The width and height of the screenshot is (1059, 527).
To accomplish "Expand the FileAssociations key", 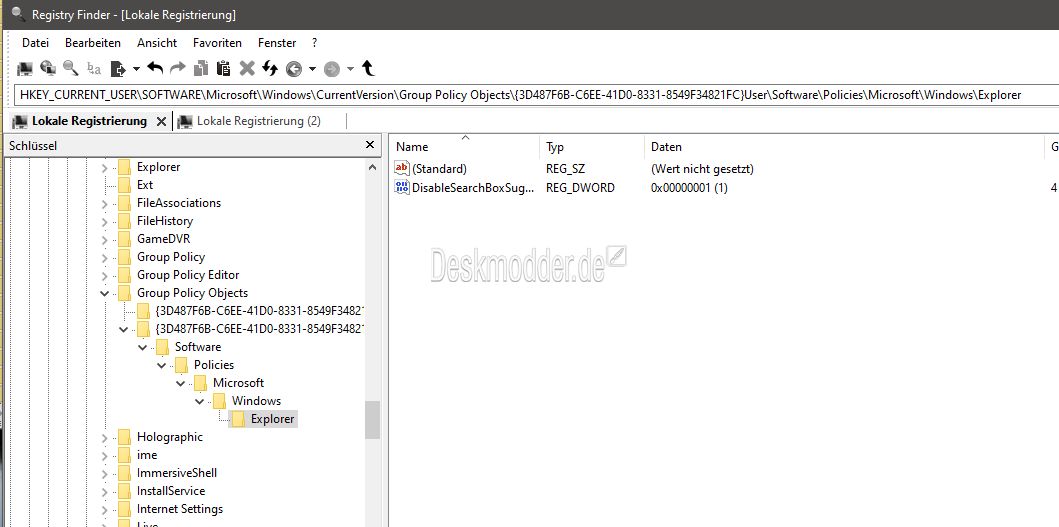I will tap(104, 203).
